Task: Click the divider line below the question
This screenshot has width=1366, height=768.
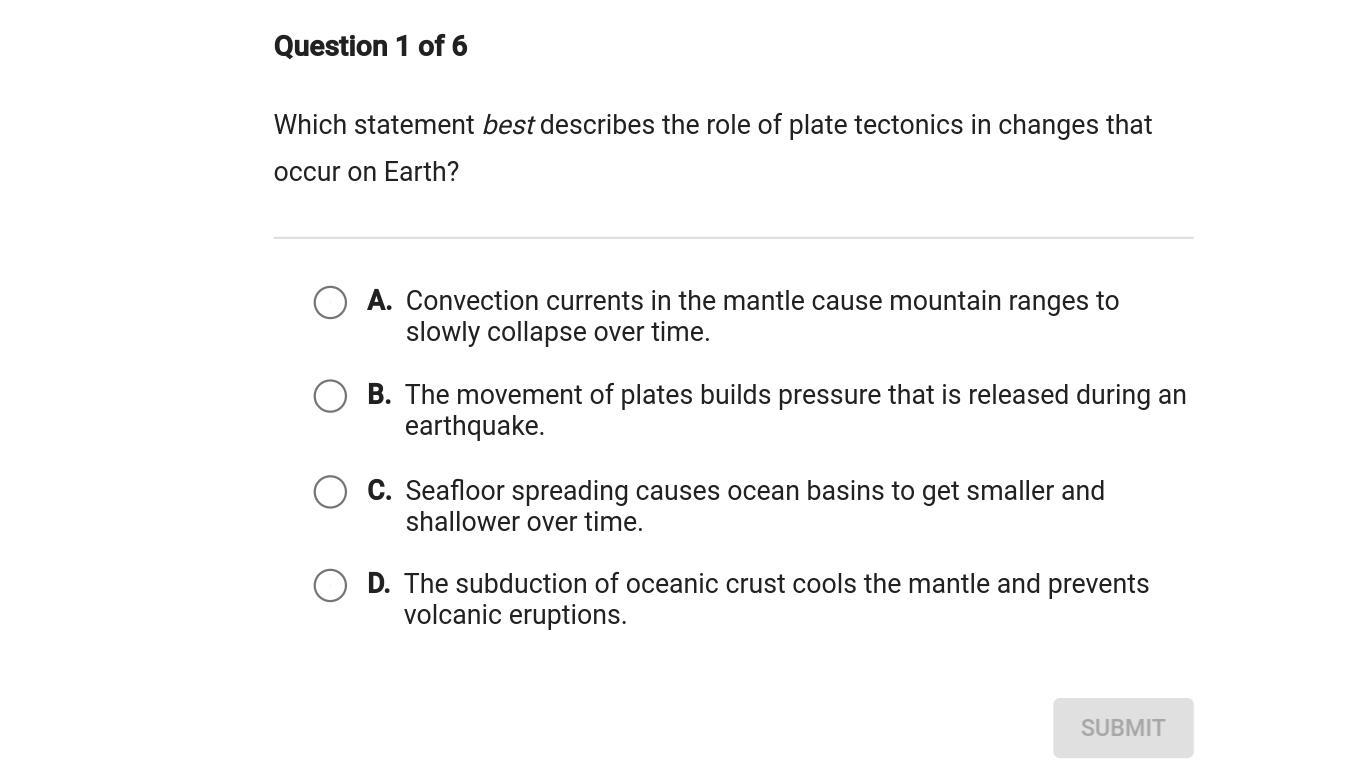Action: pos(733,238)
